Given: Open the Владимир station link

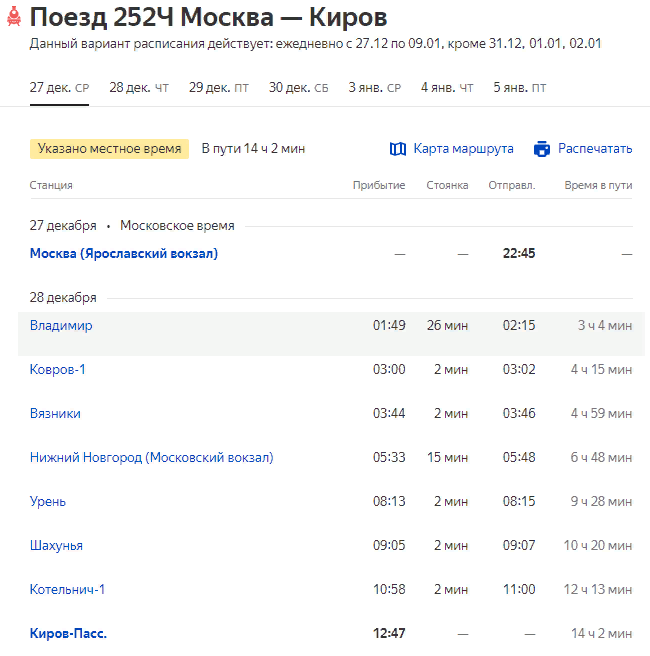Looking at the screenshot, I should pos(61,326).
